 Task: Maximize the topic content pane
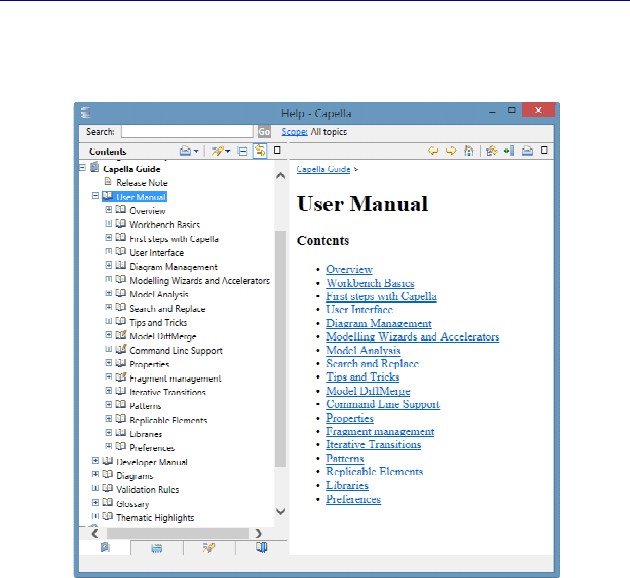pos(544,150)
